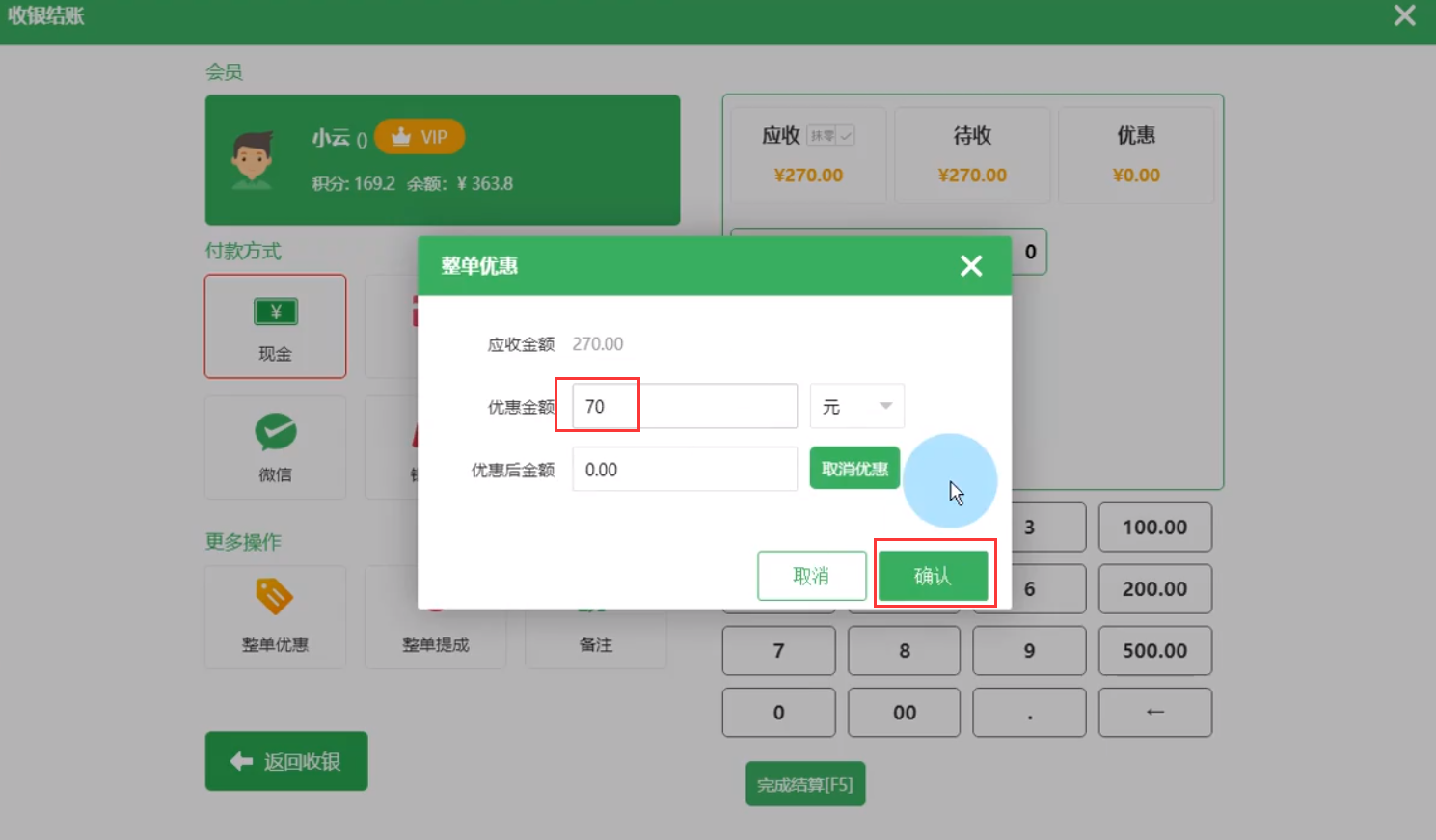Cancel the discount dialog with 取消
Screen dimensions: 1436x840
811,576
